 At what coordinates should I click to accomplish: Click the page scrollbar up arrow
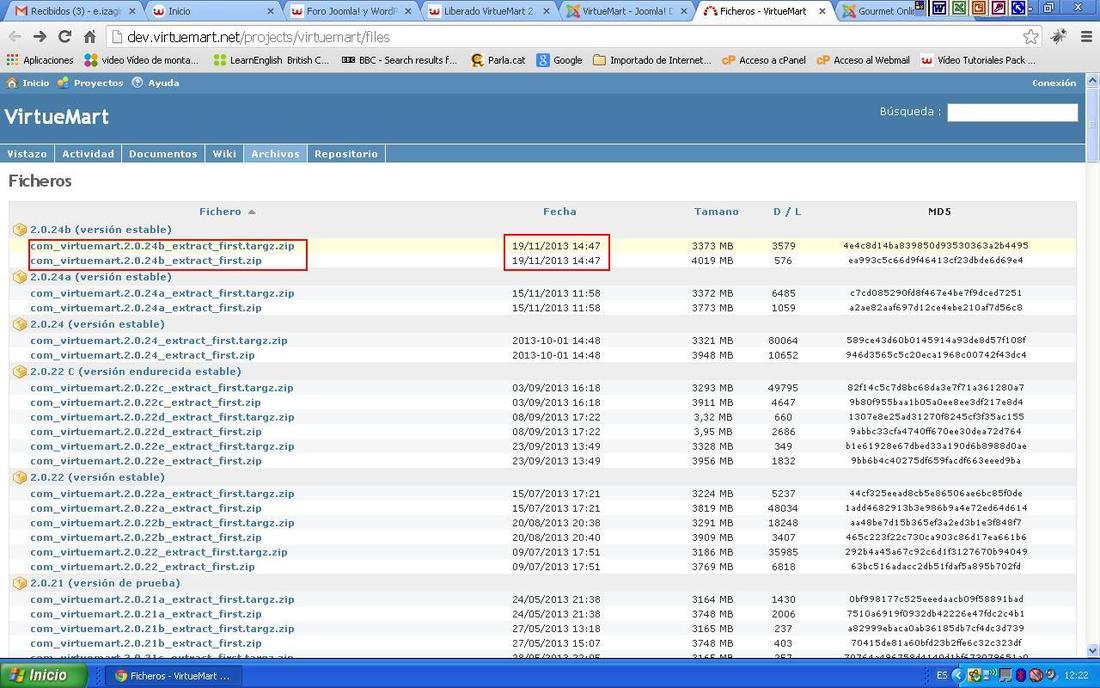1092,81
